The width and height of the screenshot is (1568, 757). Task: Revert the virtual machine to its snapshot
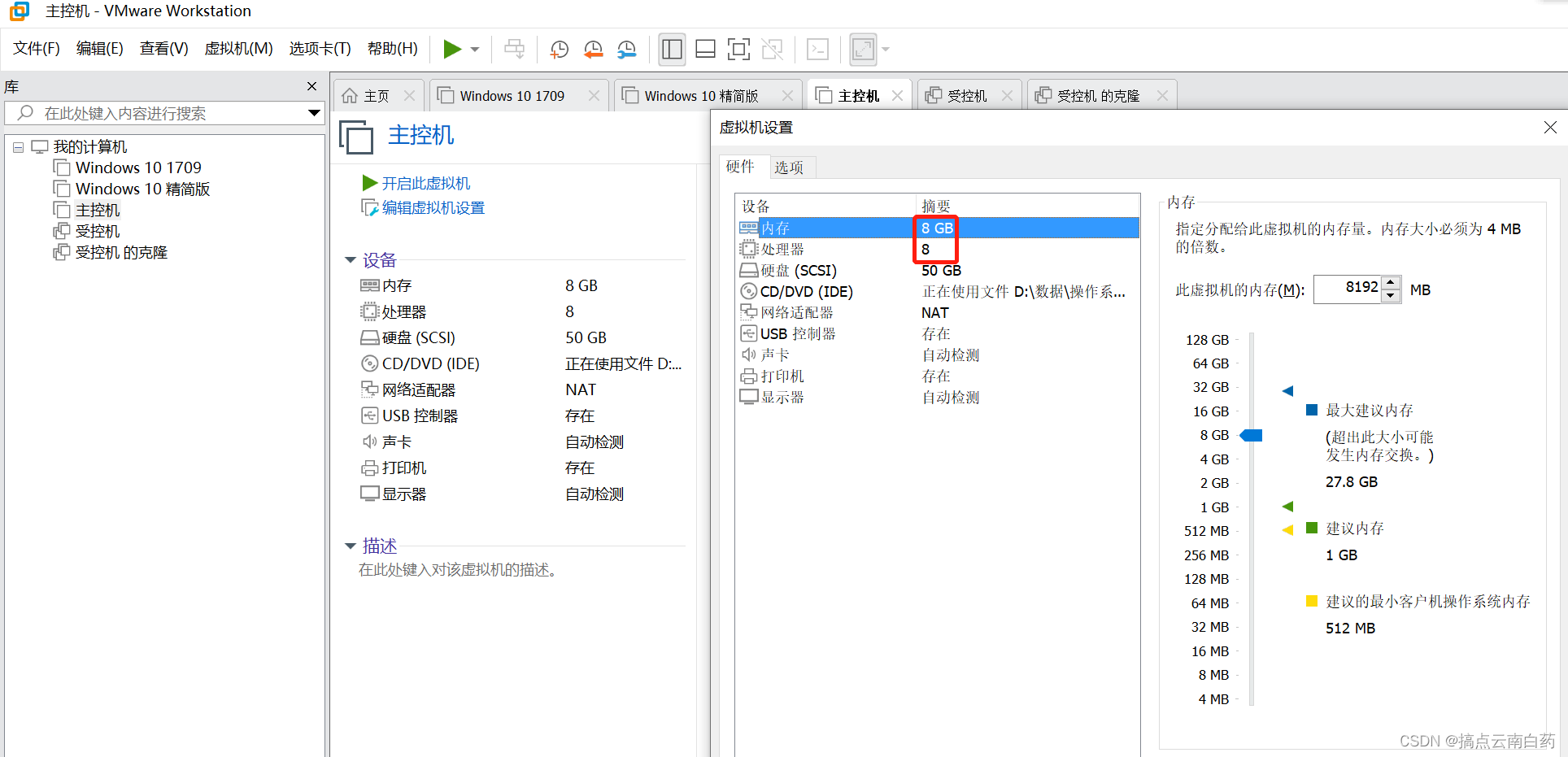pyautogui.click(x=593, y=49)
